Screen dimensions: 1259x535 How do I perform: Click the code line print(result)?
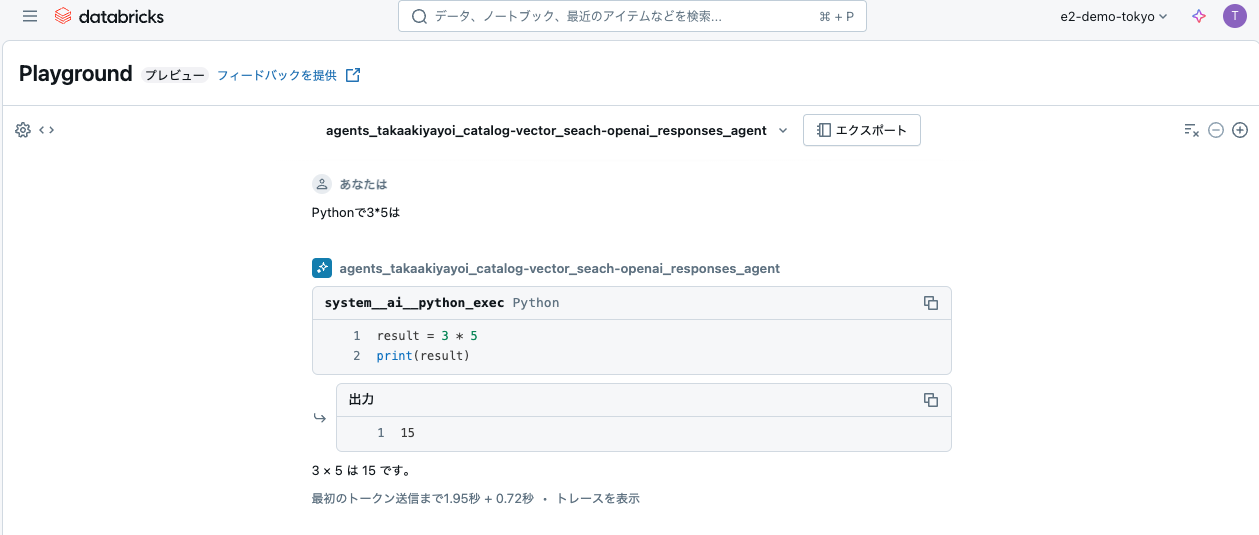pyautogui.click(x=423, y=356)
